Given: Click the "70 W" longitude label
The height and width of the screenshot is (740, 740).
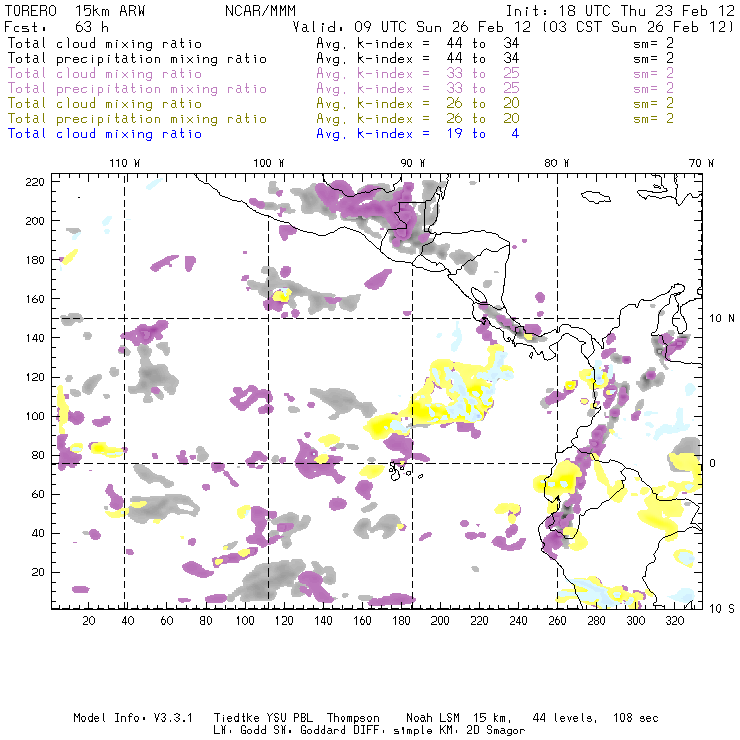Looking at the screenshot, I should coord(701,163).
